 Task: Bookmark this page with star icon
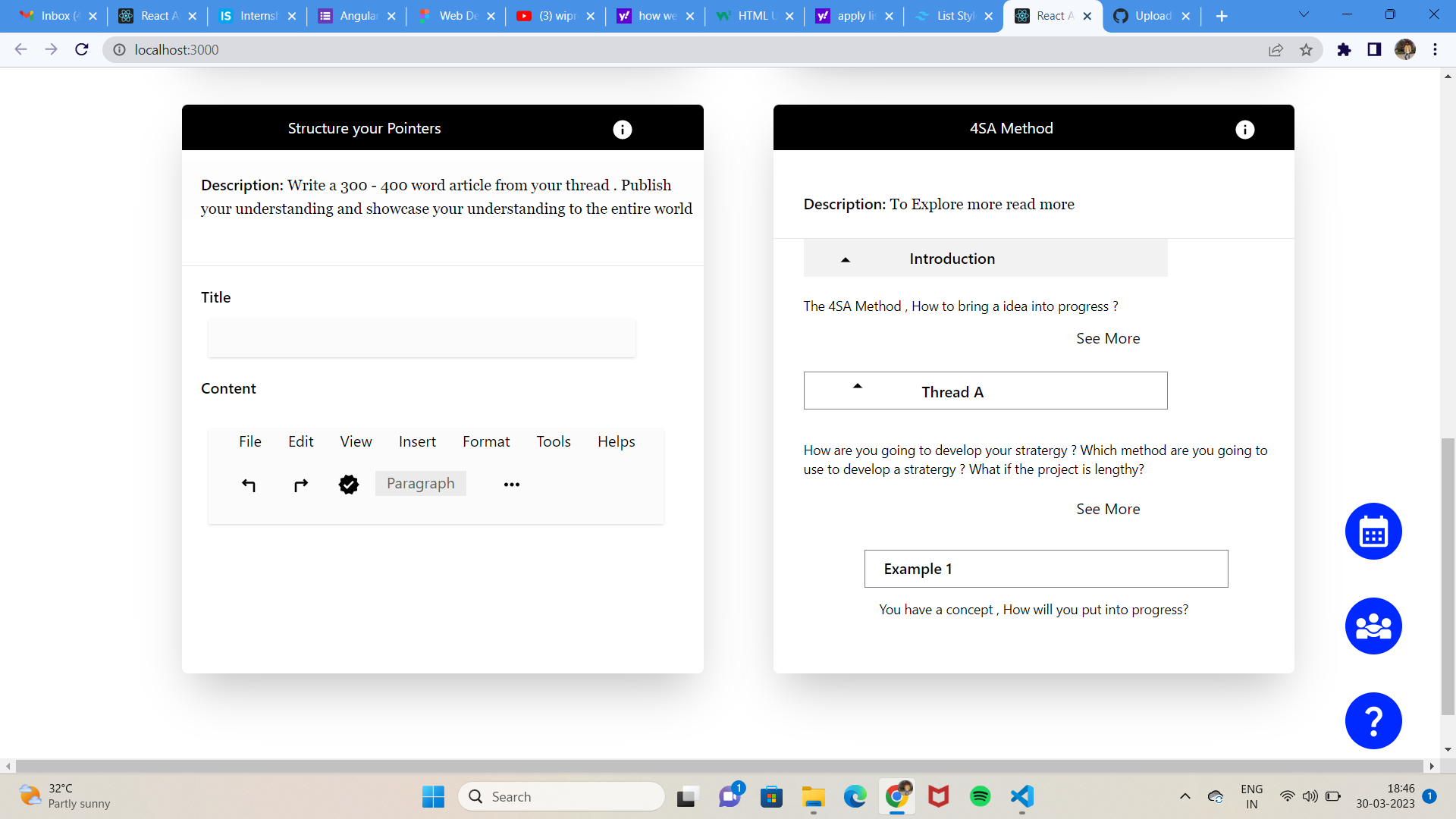pyautogui.click(x=1306, y=50)
